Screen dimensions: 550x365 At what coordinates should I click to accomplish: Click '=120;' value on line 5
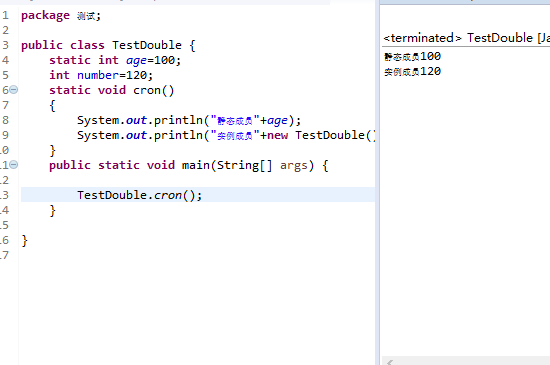(x=136, y=75)
